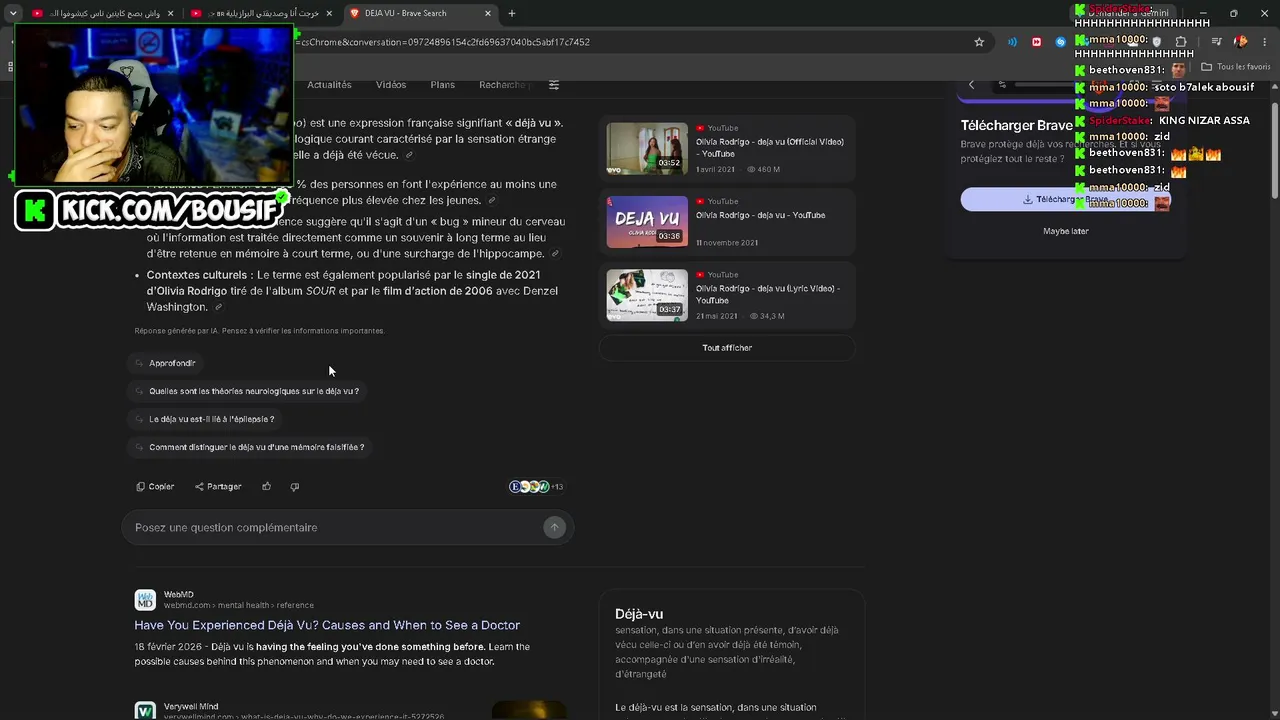This screenshot has width=1280, height=720.
Task: Click the thumbs up feedback icon
Action: pos(266,487)
